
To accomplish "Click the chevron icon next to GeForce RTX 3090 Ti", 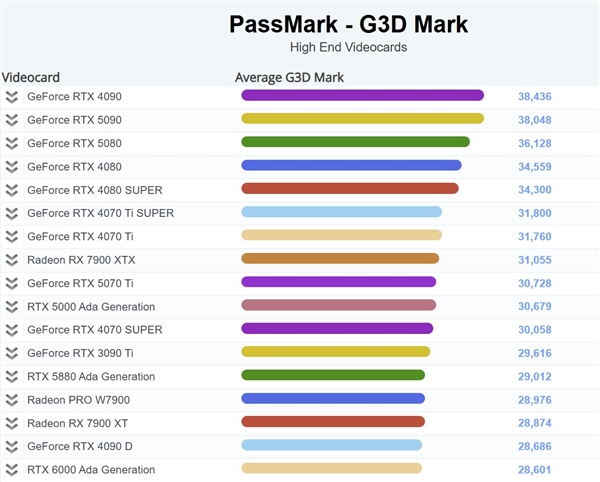I will [x=12, y=353].
